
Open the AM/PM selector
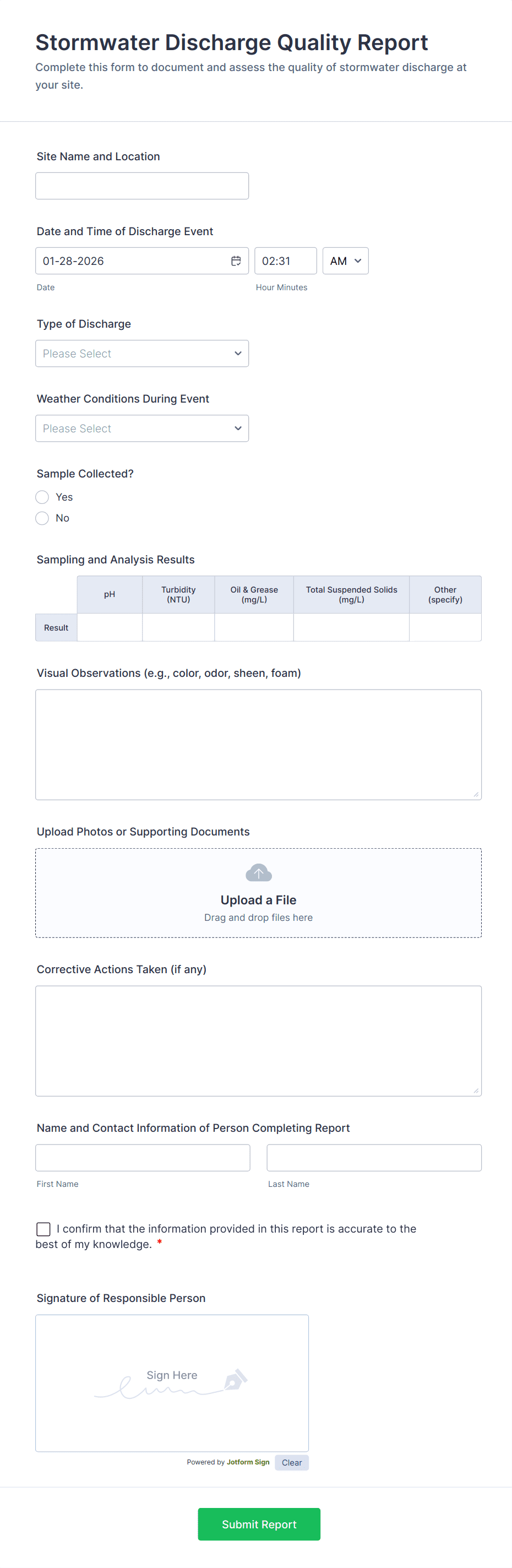click(x=345, y=261)
